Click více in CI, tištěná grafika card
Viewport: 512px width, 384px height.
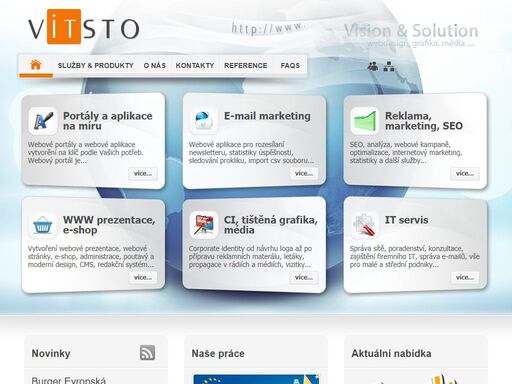[x=304, y=277]
